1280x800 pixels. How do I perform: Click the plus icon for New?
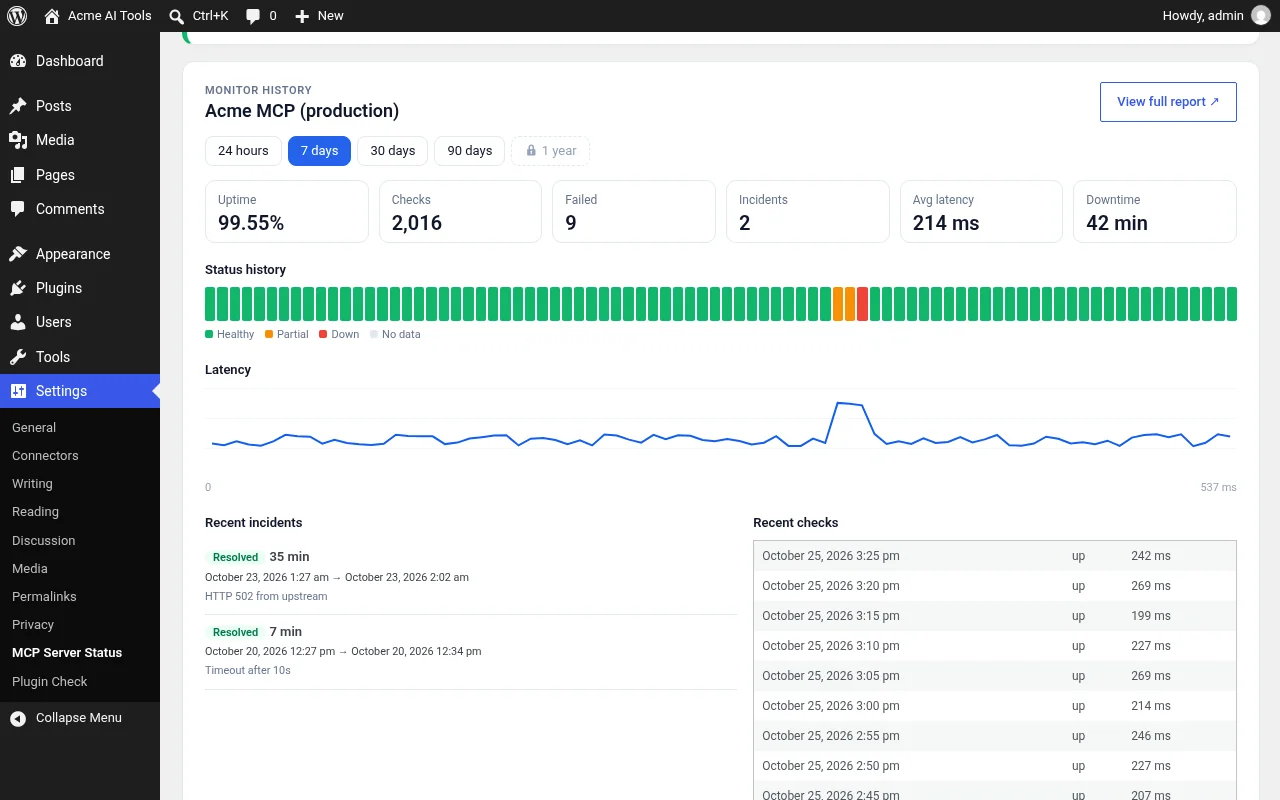click(x=302, y=16)
